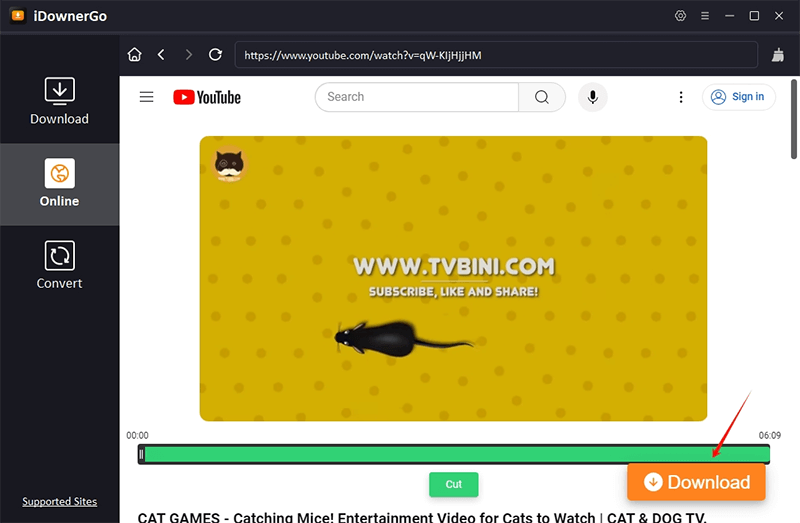Click the iDownerGo app logo
800x523 pixels.
coord(18,16)
